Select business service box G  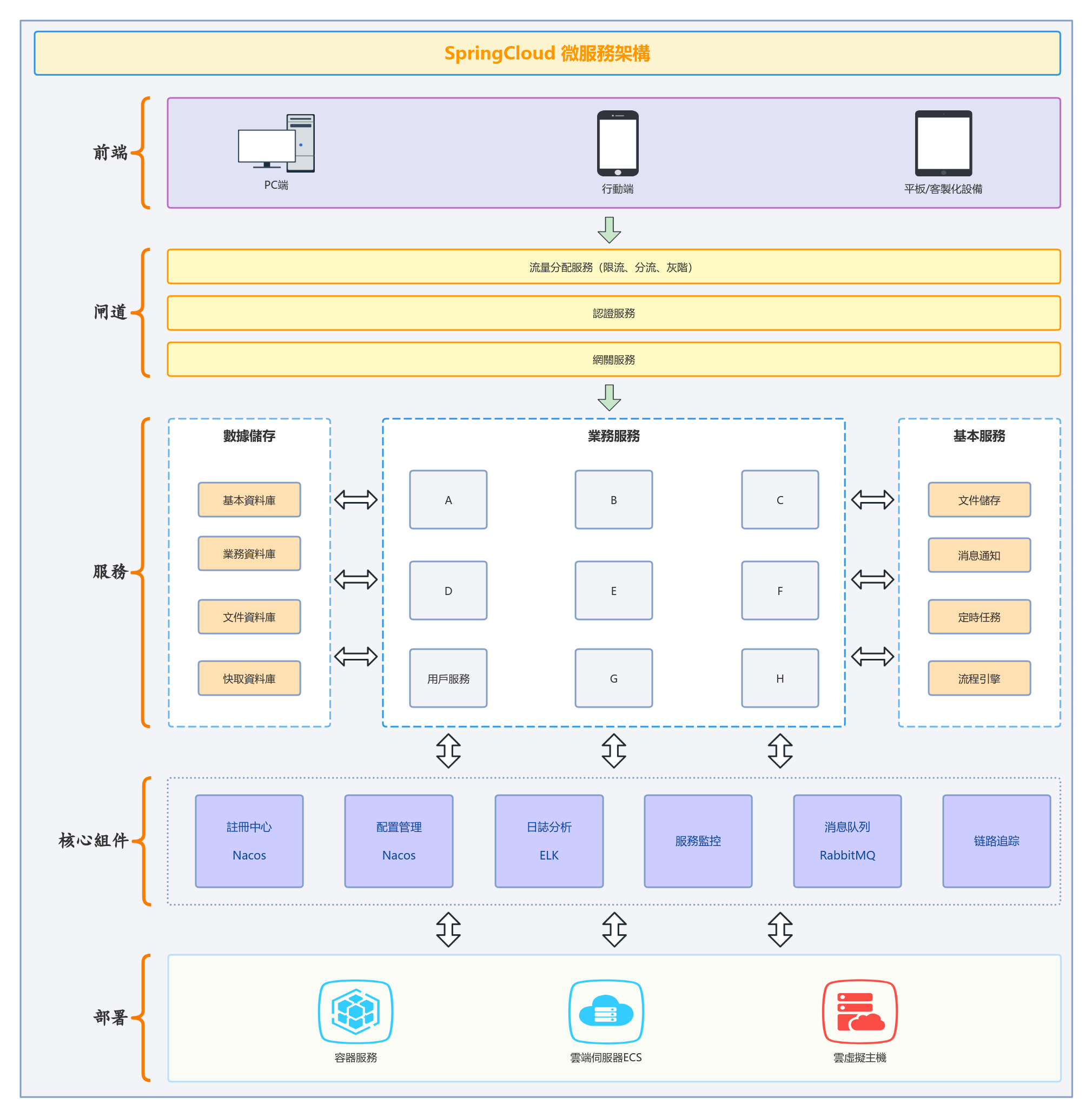tap(614, 678)
